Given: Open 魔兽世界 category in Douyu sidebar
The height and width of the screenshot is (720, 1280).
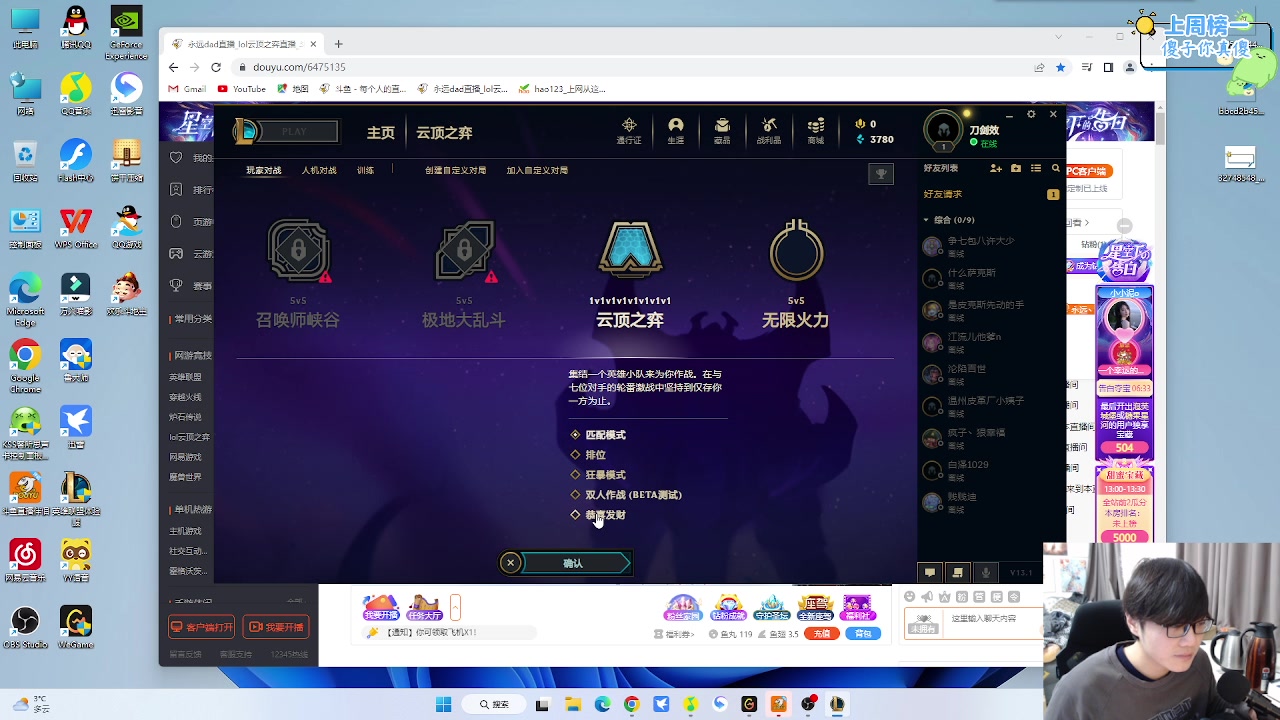Looking at the screenshot, I should (185, 477).
